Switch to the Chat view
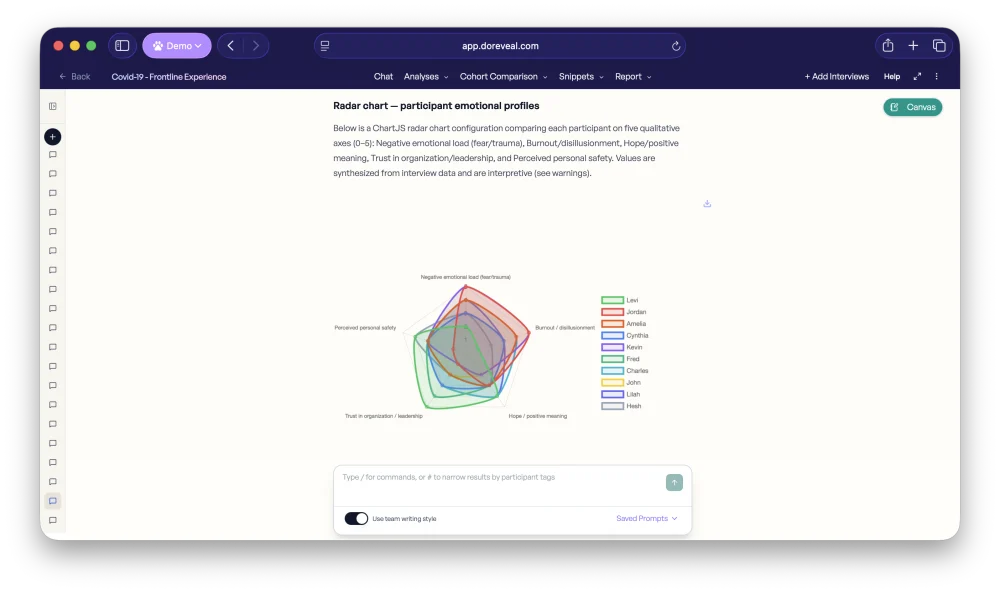Screen dimensions: 1000x593 383,77
